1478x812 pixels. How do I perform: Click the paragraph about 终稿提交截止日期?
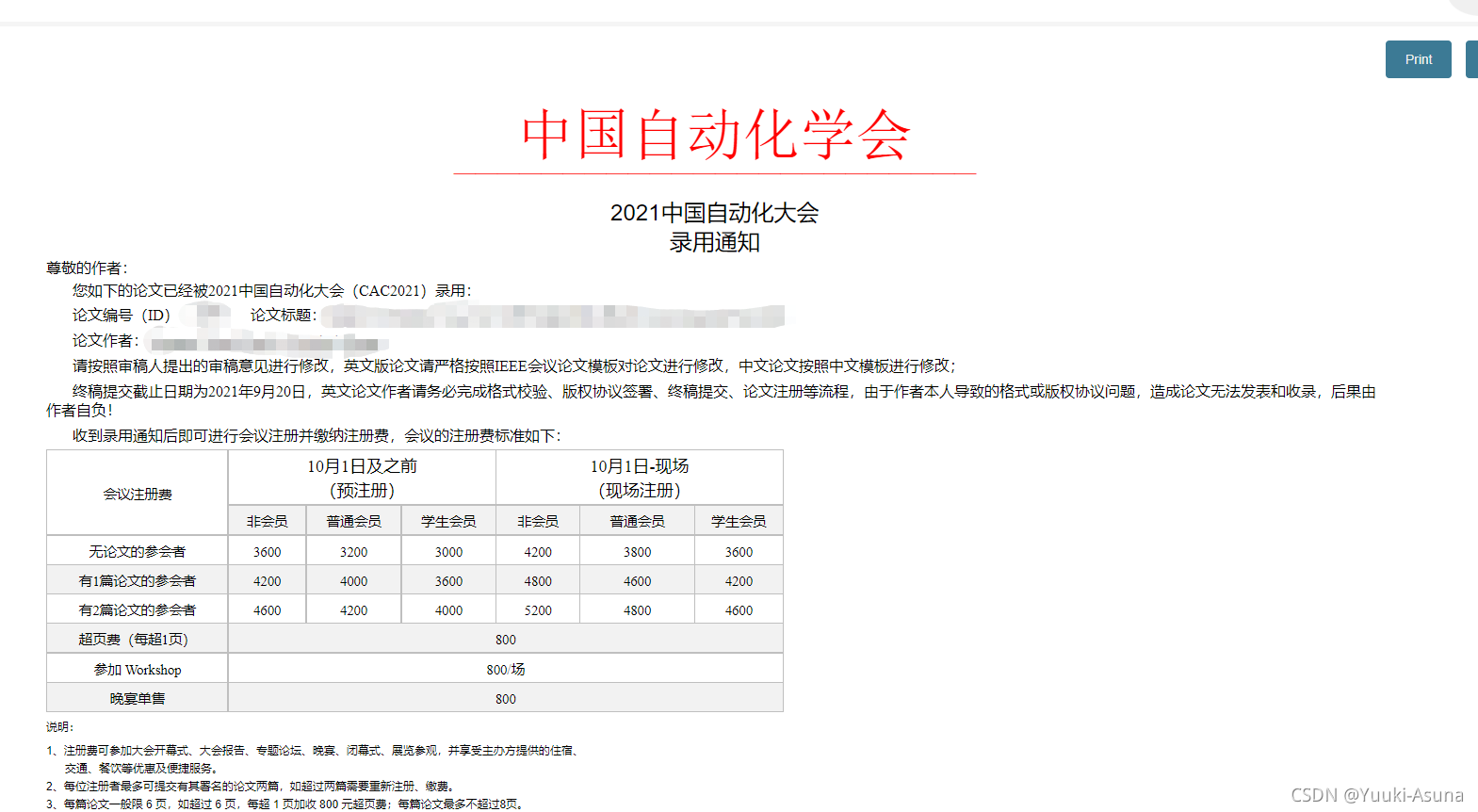(x=711, y=400)
